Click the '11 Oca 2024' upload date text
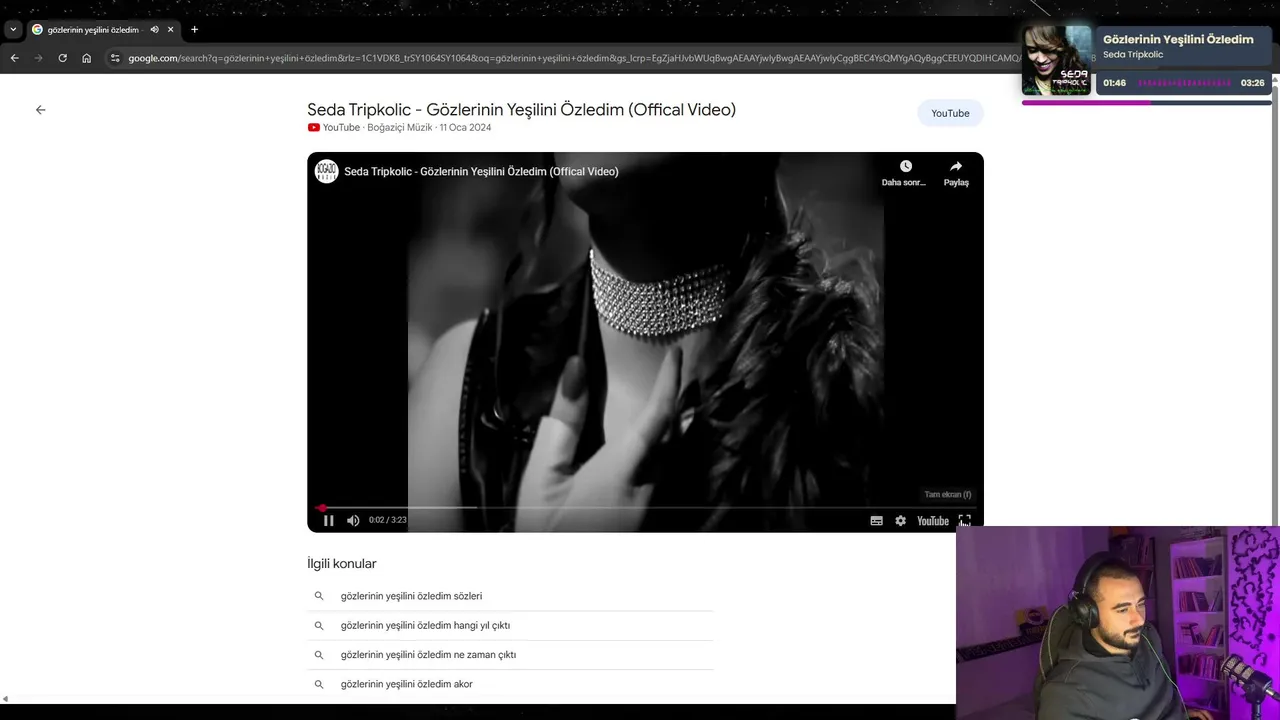Image resolution: width=1280 pixels, height=720 pixels. click(x=466, y=128)
